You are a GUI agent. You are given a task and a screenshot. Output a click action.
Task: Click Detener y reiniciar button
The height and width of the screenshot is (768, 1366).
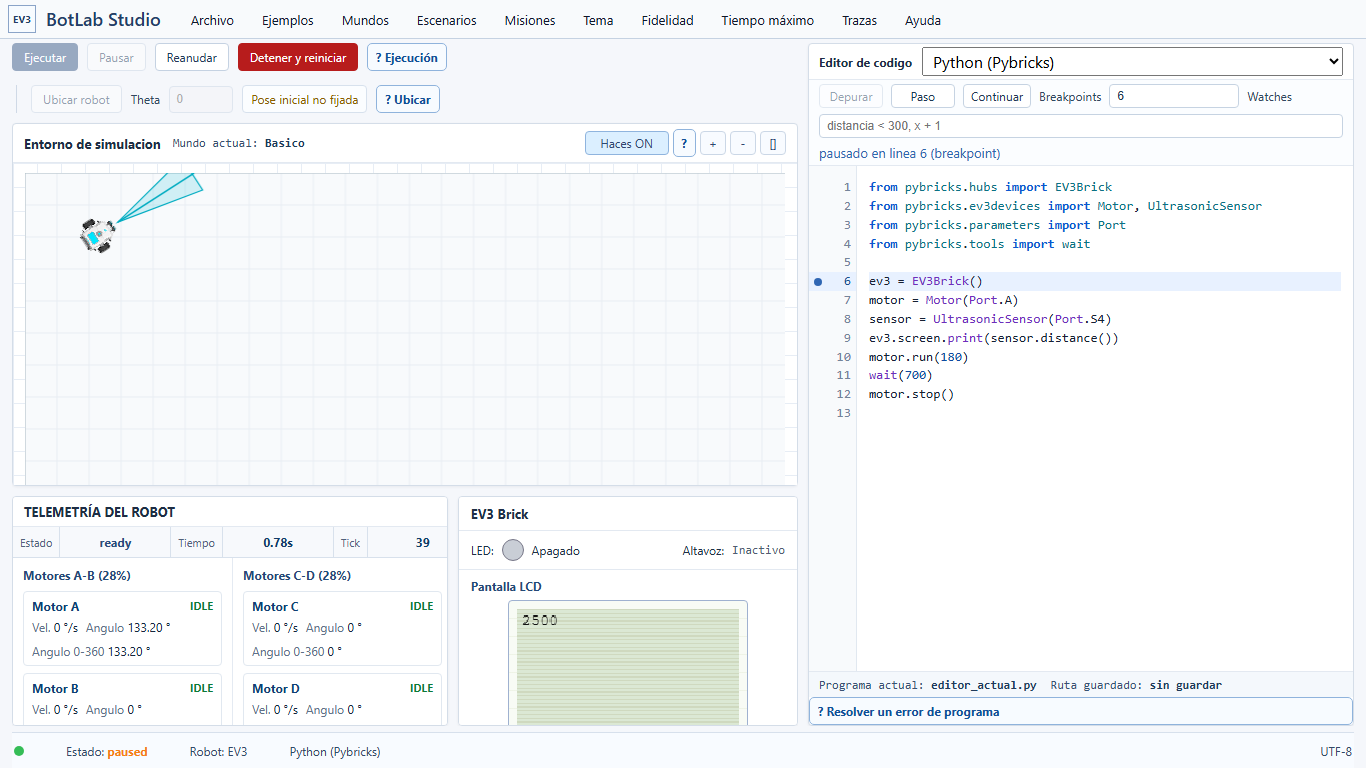pos(298,58)
